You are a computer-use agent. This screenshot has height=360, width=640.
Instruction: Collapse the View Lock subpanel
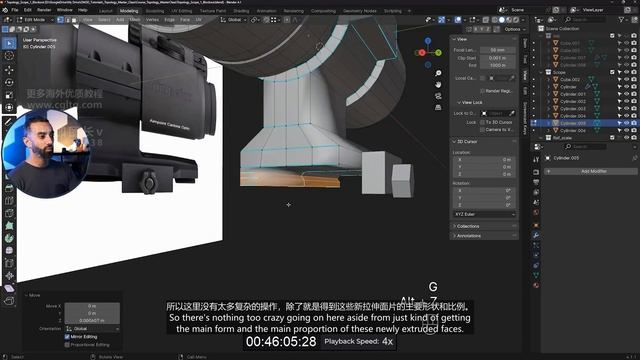coord(472,102)
